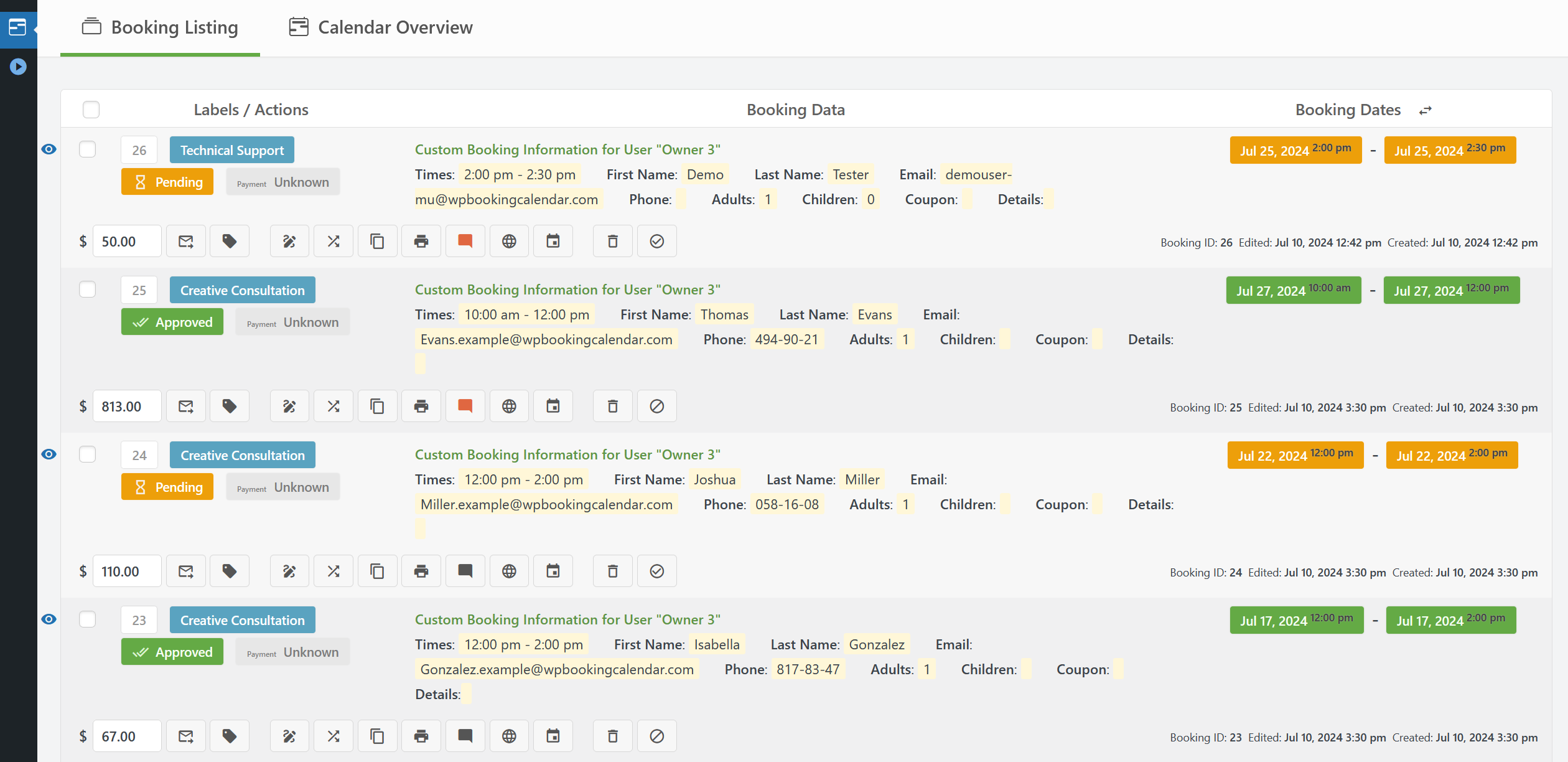1568x762 pixels.
Task: Select all bookings via header checkbox
Action: (x=91, y=109)
